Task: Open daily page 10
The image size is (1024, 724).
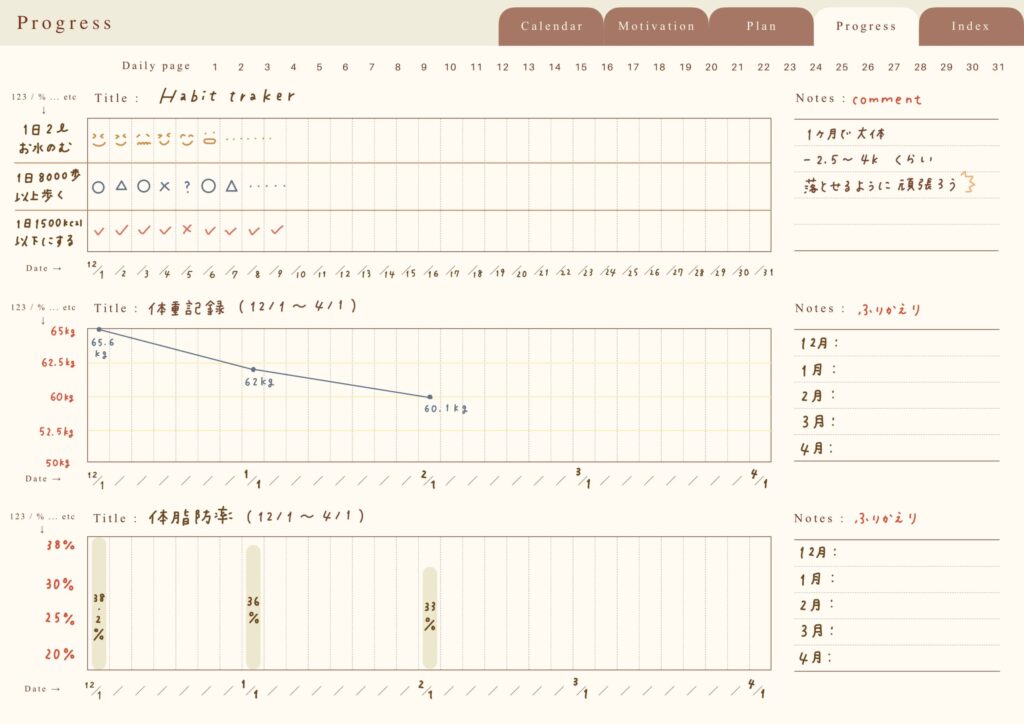Action: [x=450, y=67]
